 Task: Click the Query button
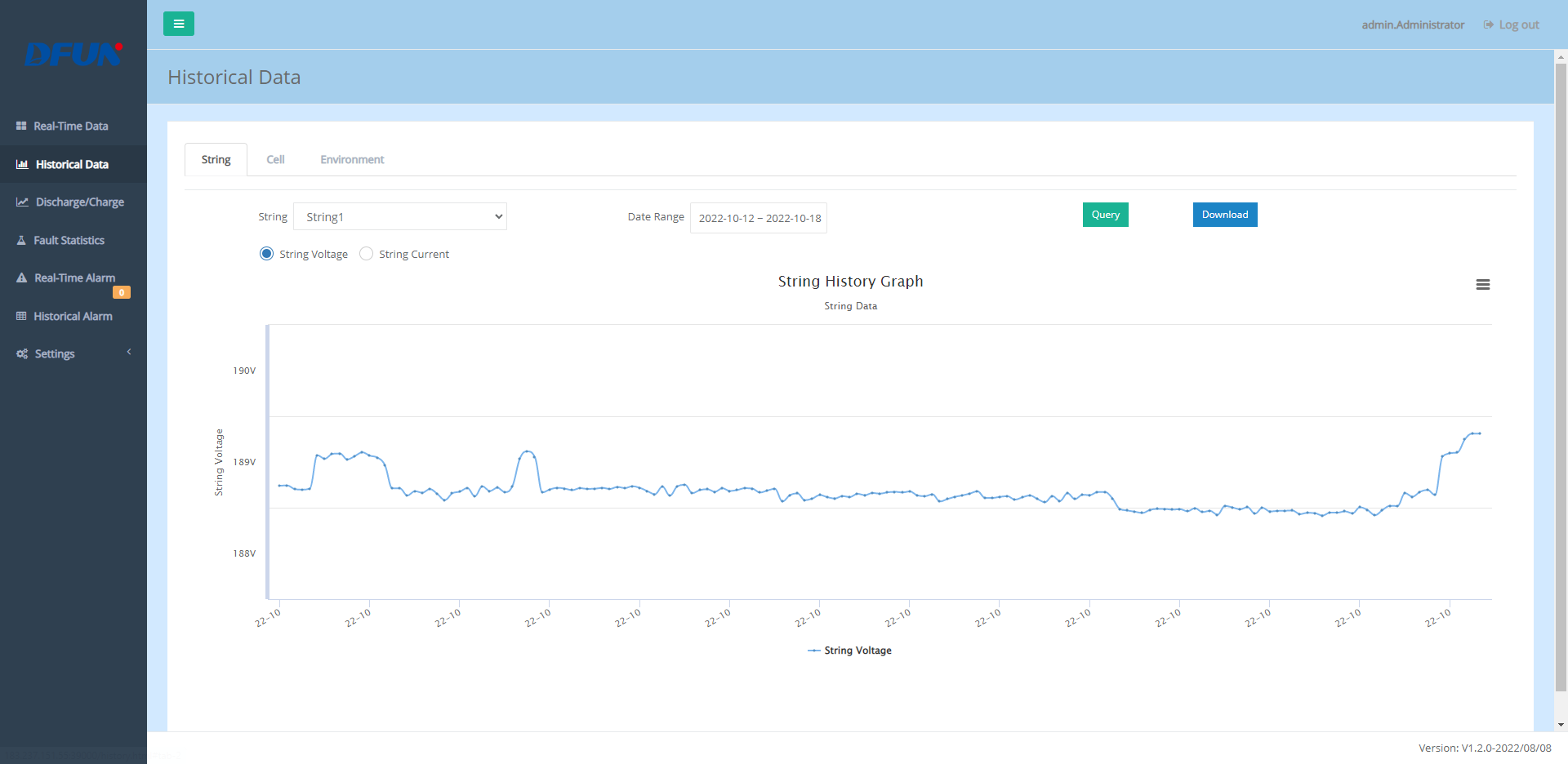click(x=1105, y=214)
